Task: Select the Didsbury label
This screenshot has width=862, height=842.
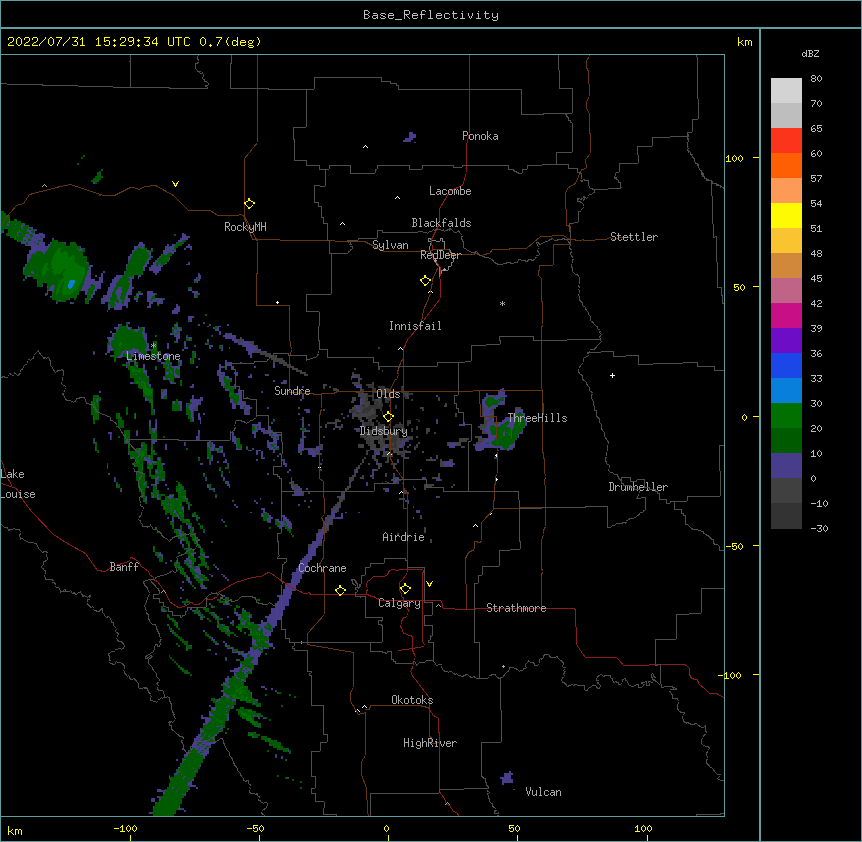Action: coord(384,431)
